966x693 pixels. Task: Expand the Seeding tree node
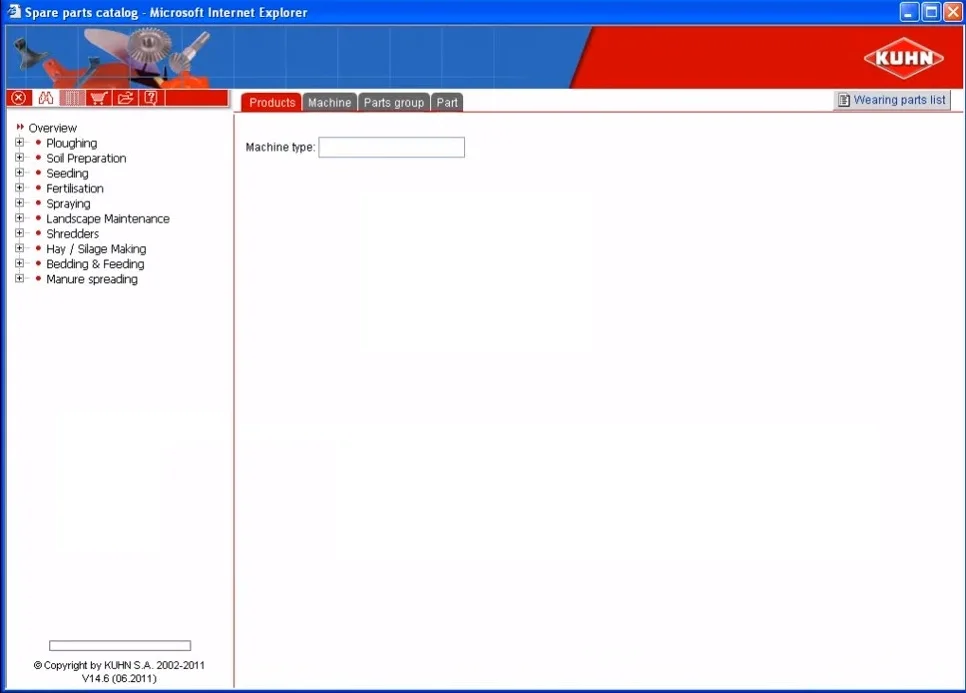(20, 172)
